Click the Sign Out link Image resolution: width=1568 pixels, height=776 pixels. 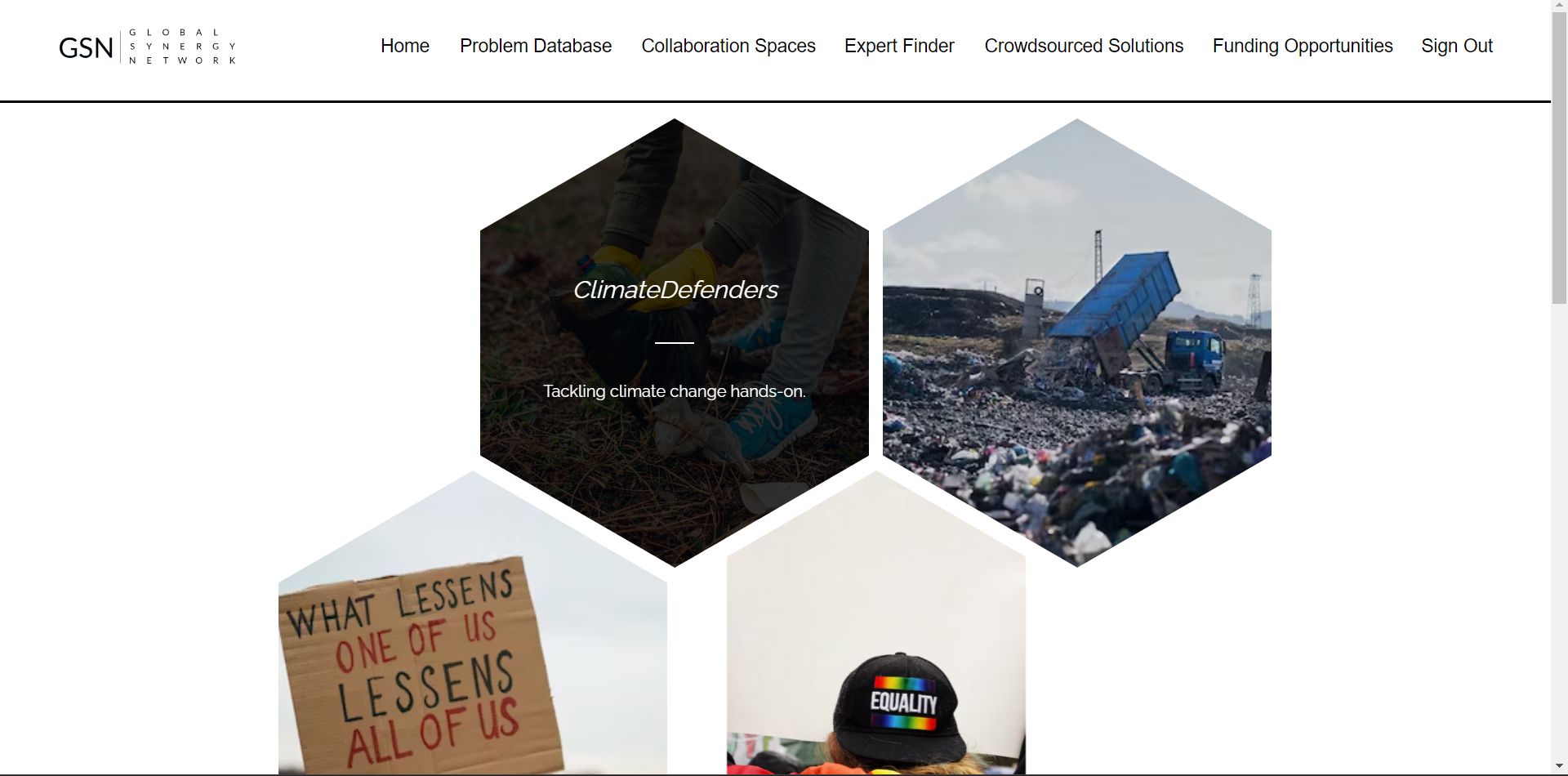click(x=1457, y=46)
